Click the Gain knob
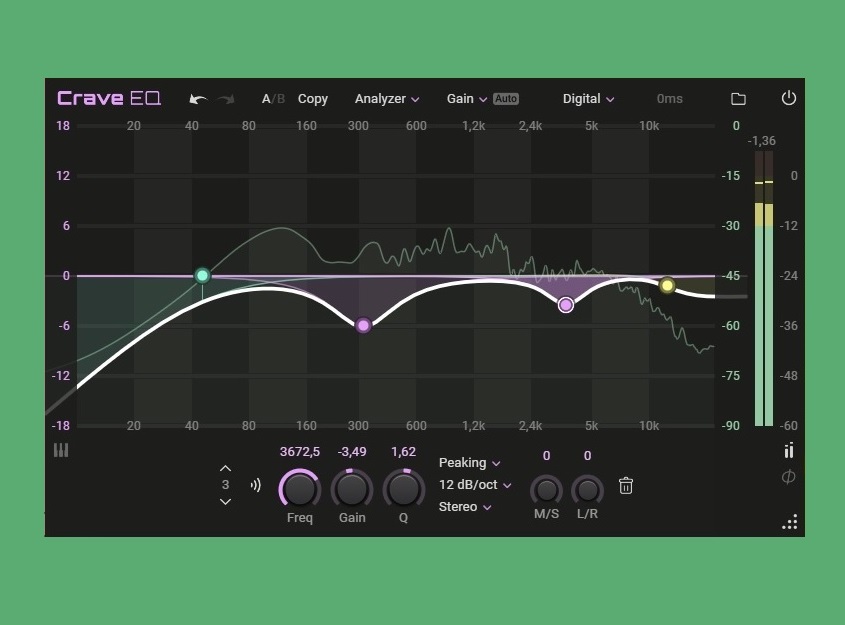845x625 pixels. click(351, 489)
